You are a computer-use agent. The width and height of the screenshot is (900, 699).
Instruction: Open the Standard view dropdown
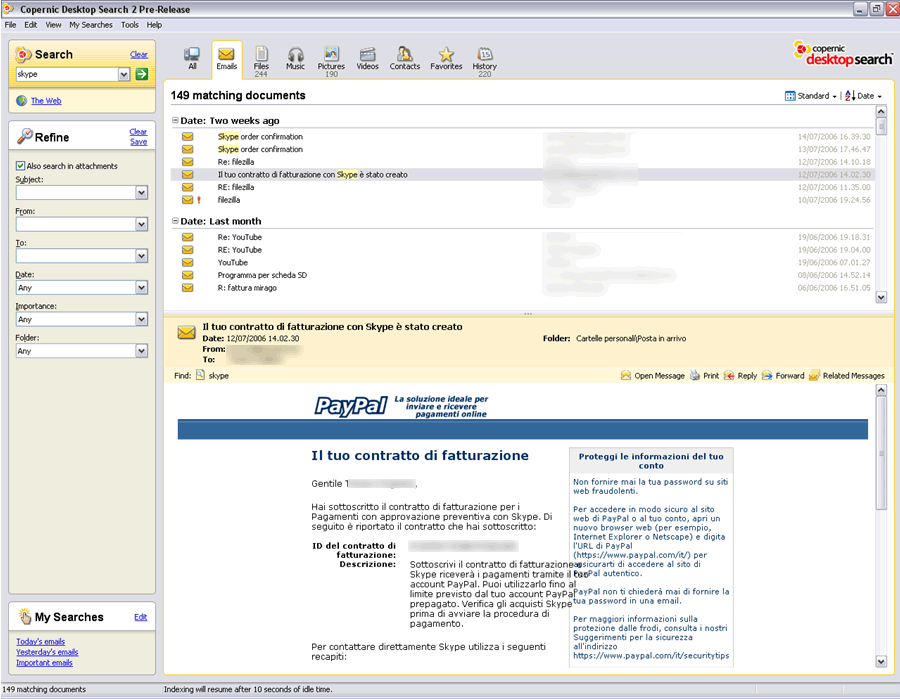pos(810,96)
